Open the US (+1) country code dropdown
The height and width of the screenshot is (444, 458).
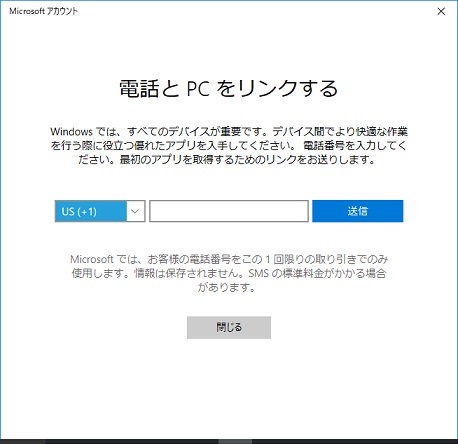coord(100,211)
